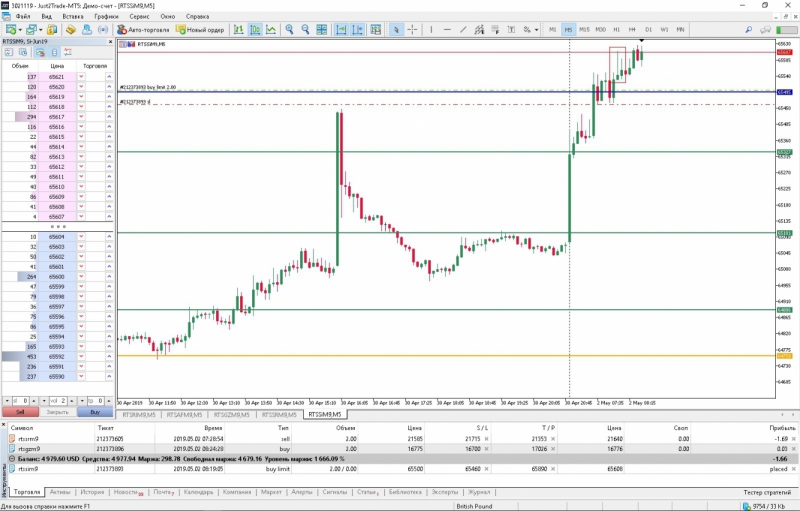This screenshot has width=800, height=511.
Task: Set timeframe to M15
Action: [584, 30]
